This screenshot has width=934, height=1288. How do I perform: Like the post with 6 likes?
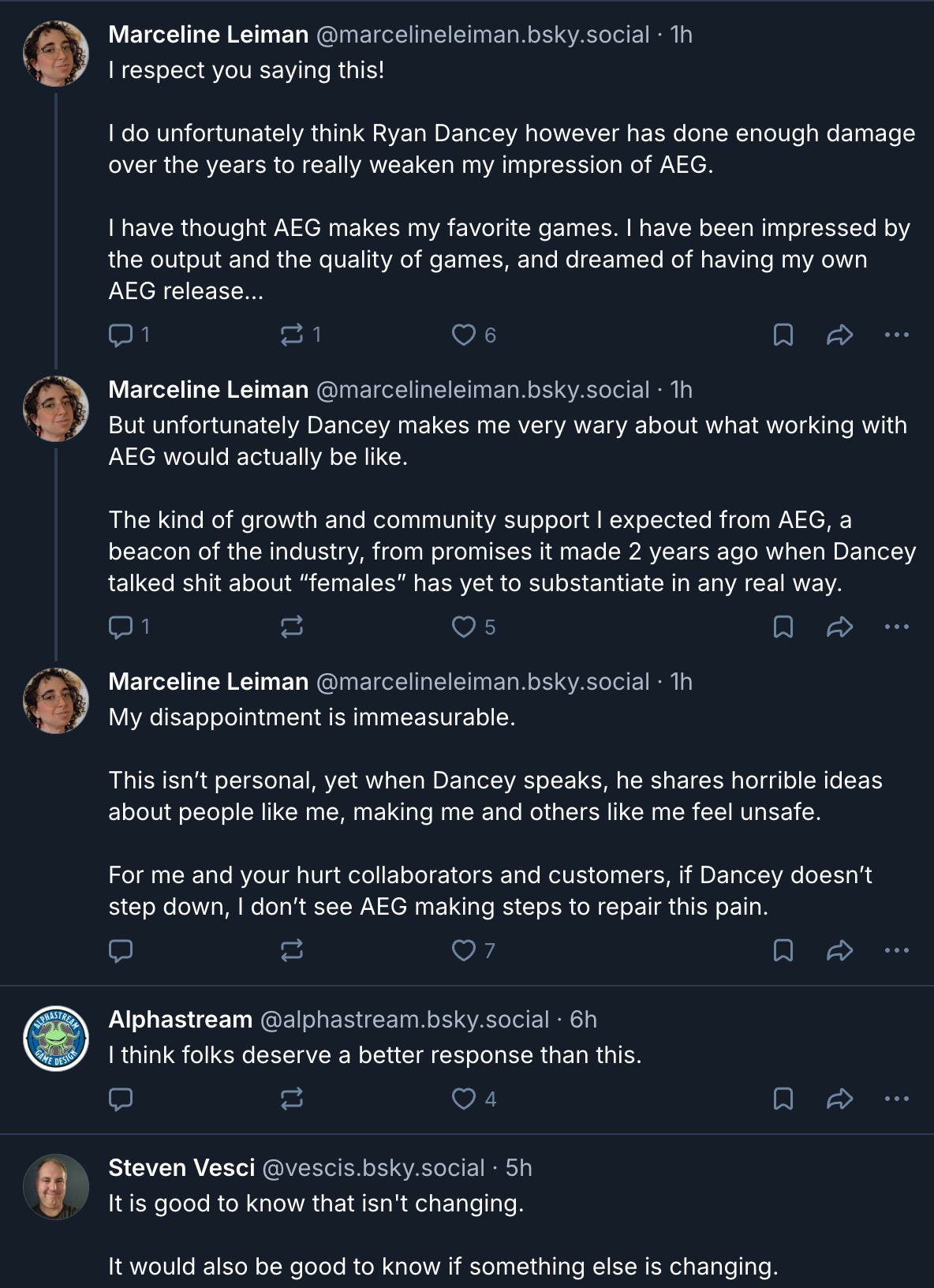(x=463, y=335)
